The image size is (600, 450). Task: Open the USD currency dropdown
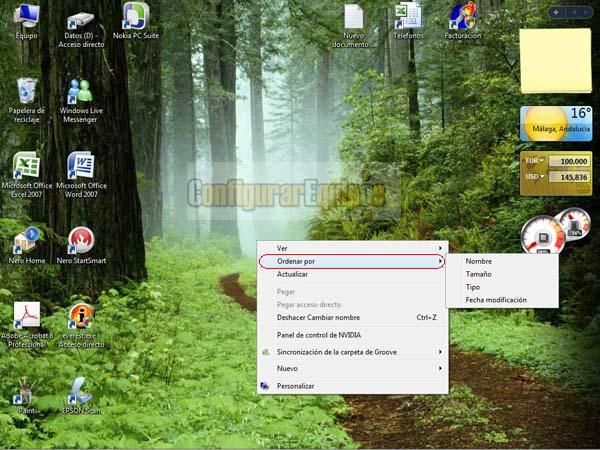[535, 177]
